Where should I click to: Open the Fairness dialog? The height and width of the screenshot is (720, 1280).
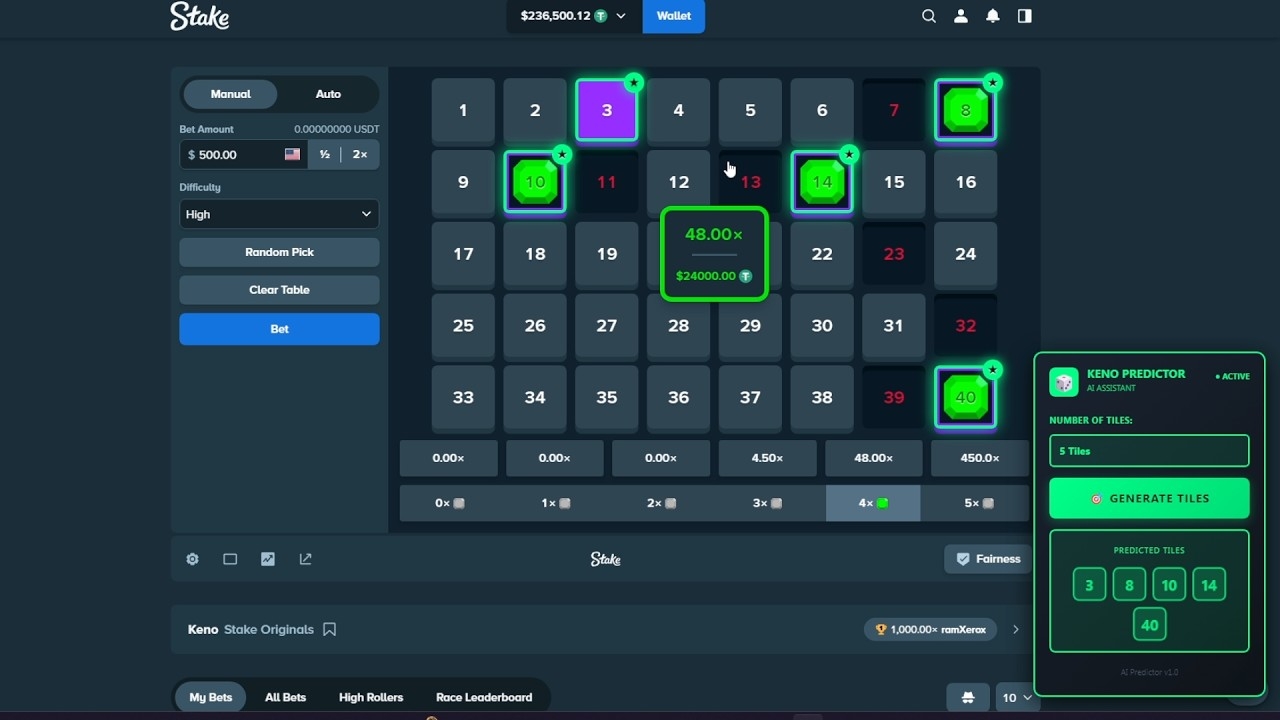[x=988, y=559]
